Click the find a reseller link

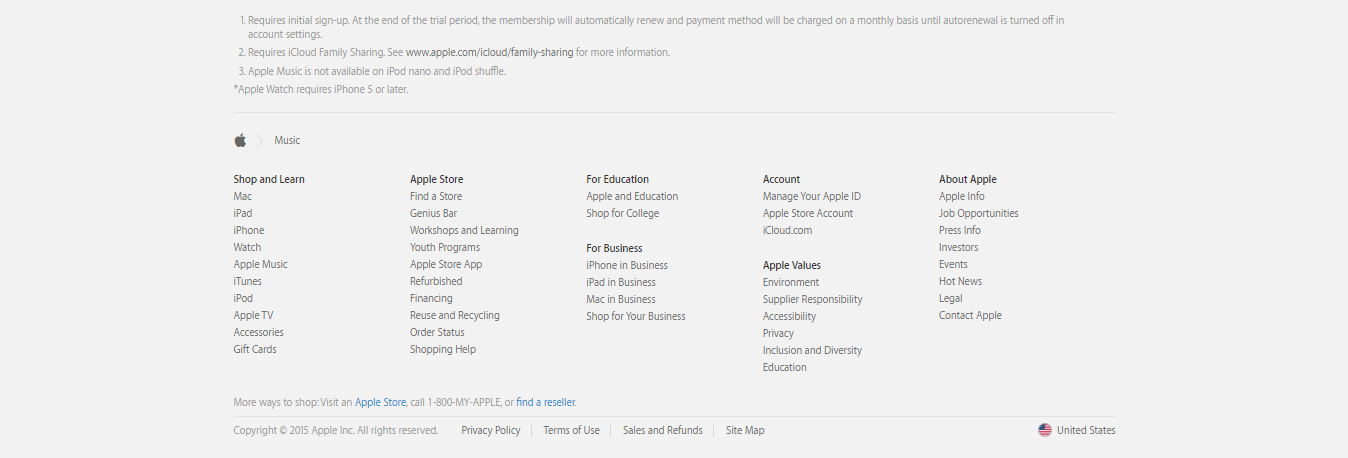(x=546, y=403)
